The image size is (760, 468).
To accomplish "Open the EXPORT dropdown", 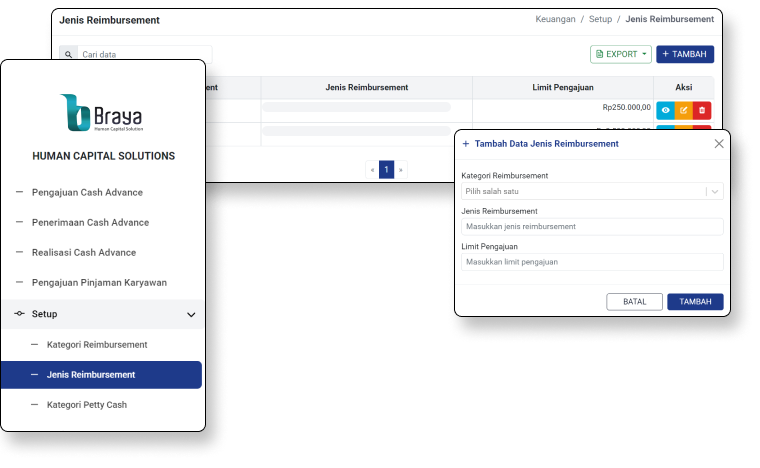I will (621, 54).
